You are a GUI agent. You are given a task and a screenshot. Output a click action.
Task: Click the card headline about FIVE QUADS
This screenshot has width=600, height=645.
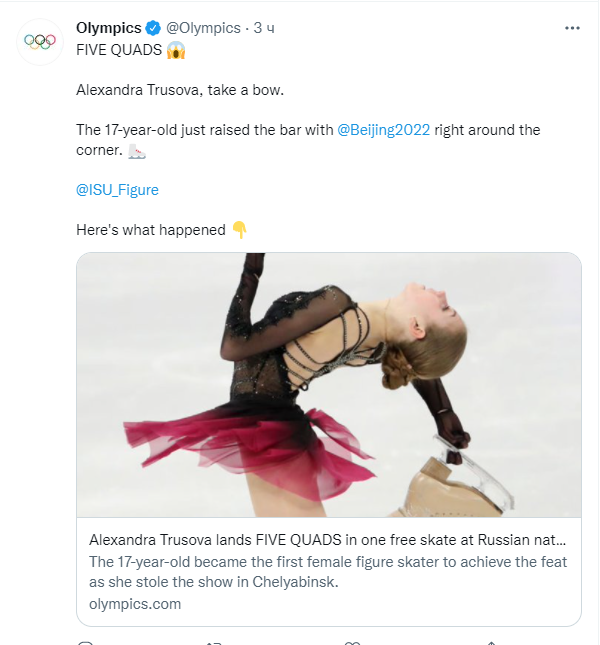pyautogui.click(x=328, y=537)
